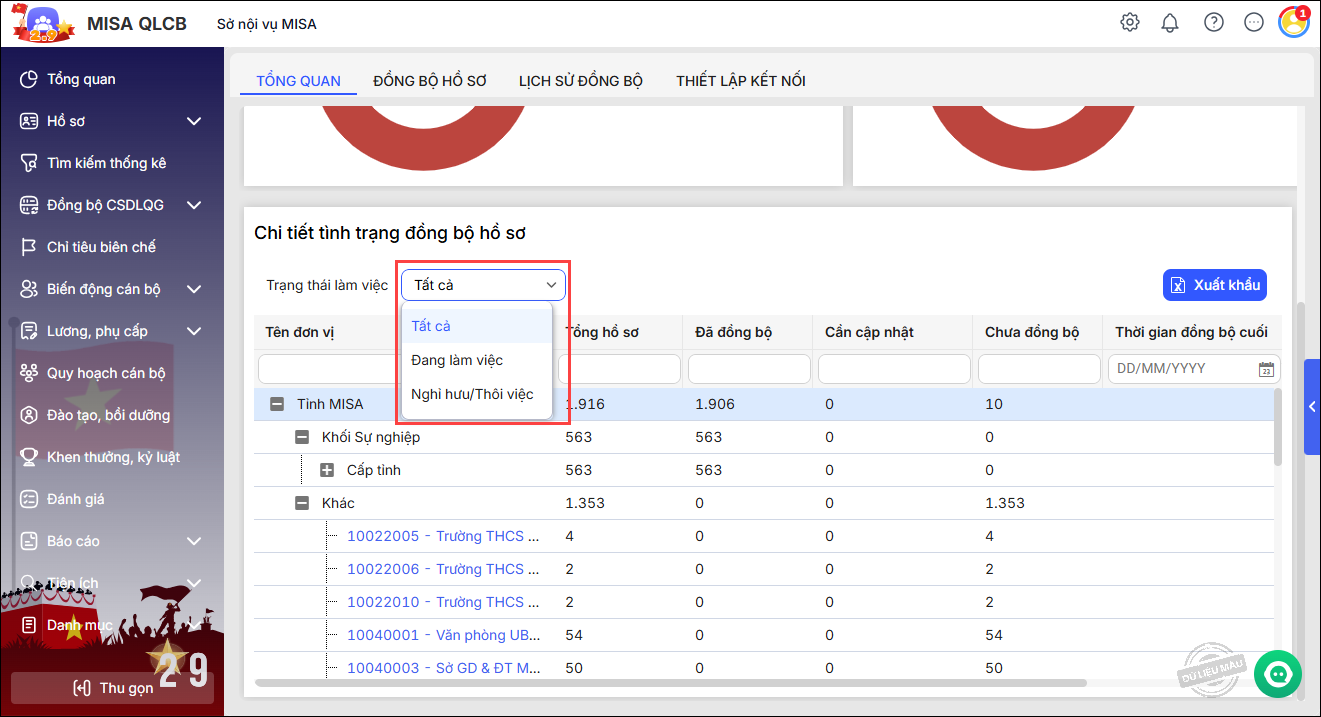The width and height of the screenshot is (1321, 717).
Task: Collapse the Khối Sự nghiệp node
Action: [x=302, y=437]
